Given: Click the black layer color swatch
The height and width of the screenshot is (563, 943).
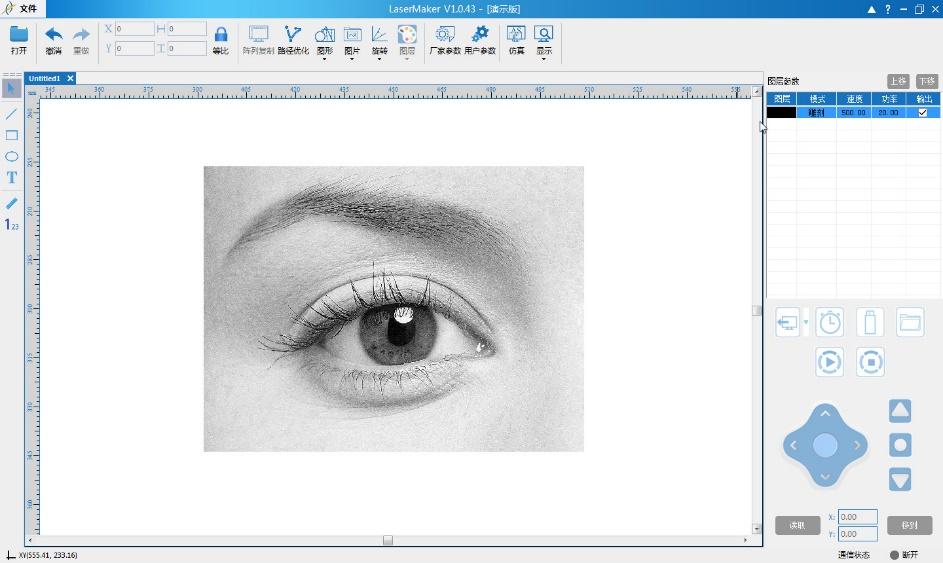Looking at the screenshot, I should click(x=781, y=113).
